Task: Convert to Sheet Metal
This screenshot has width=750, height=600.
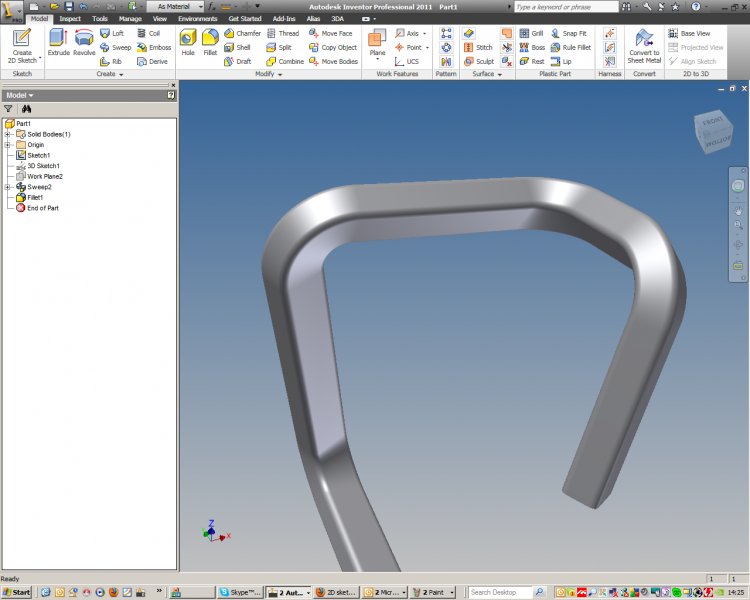Action: coord(644,46)
